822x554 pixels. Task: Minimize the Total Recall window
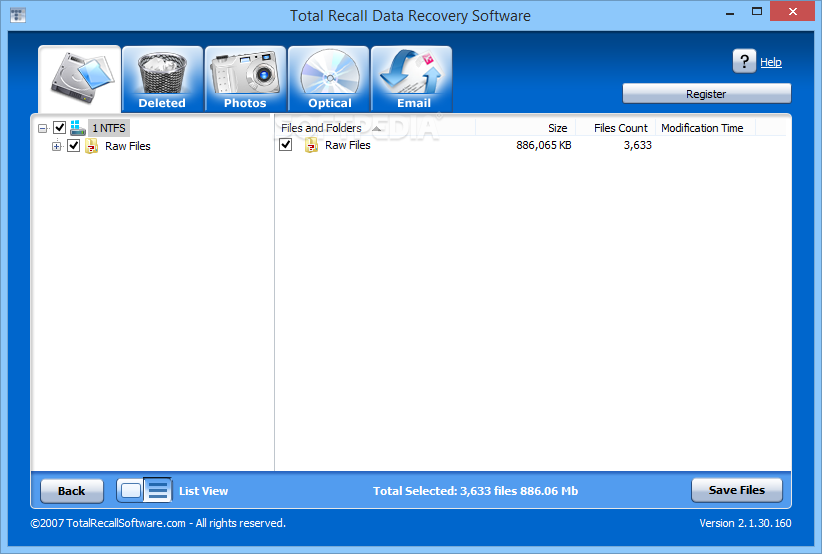tap(730, 13)
